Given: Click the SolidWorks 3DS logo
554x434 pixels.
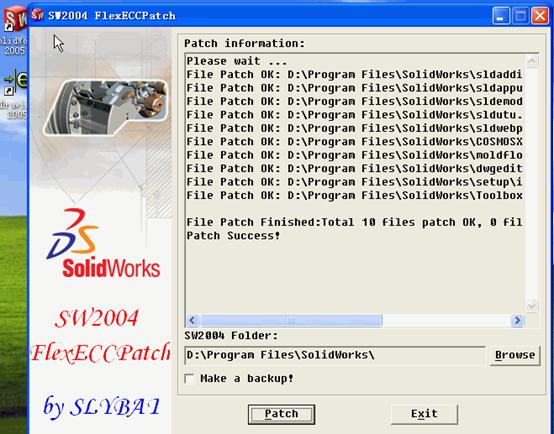Looking at the screenshot, I should point(102,244).
